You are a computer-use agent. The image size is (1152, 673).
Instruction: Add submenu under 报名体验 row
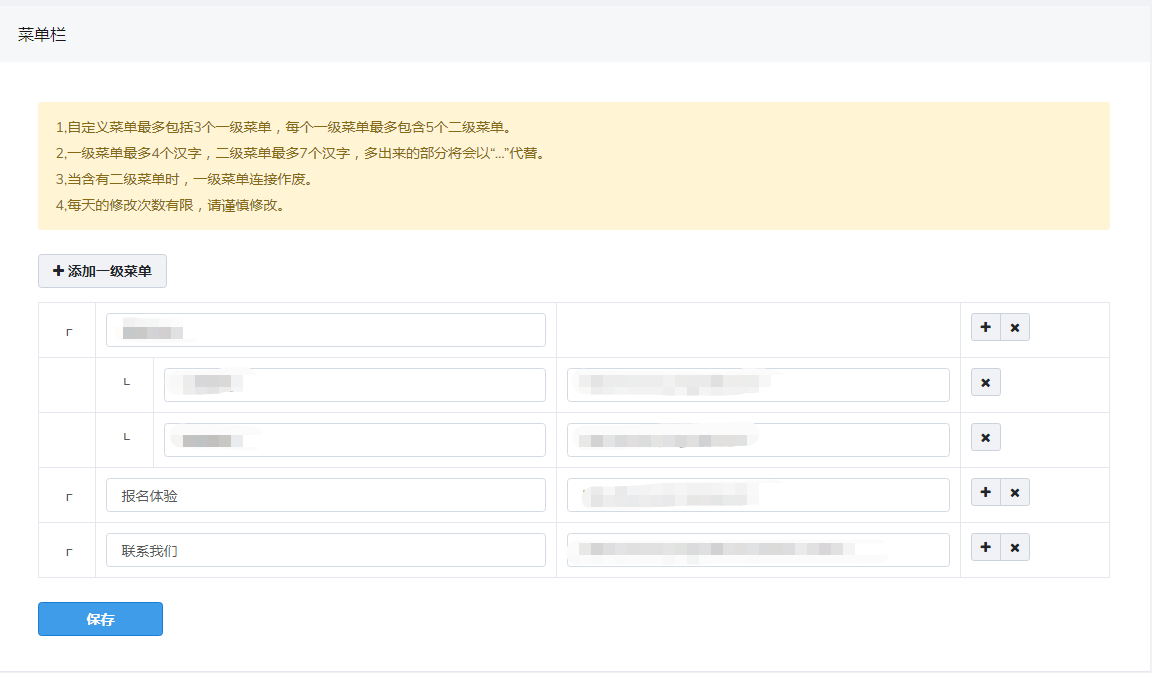click(x=985, y=492)
